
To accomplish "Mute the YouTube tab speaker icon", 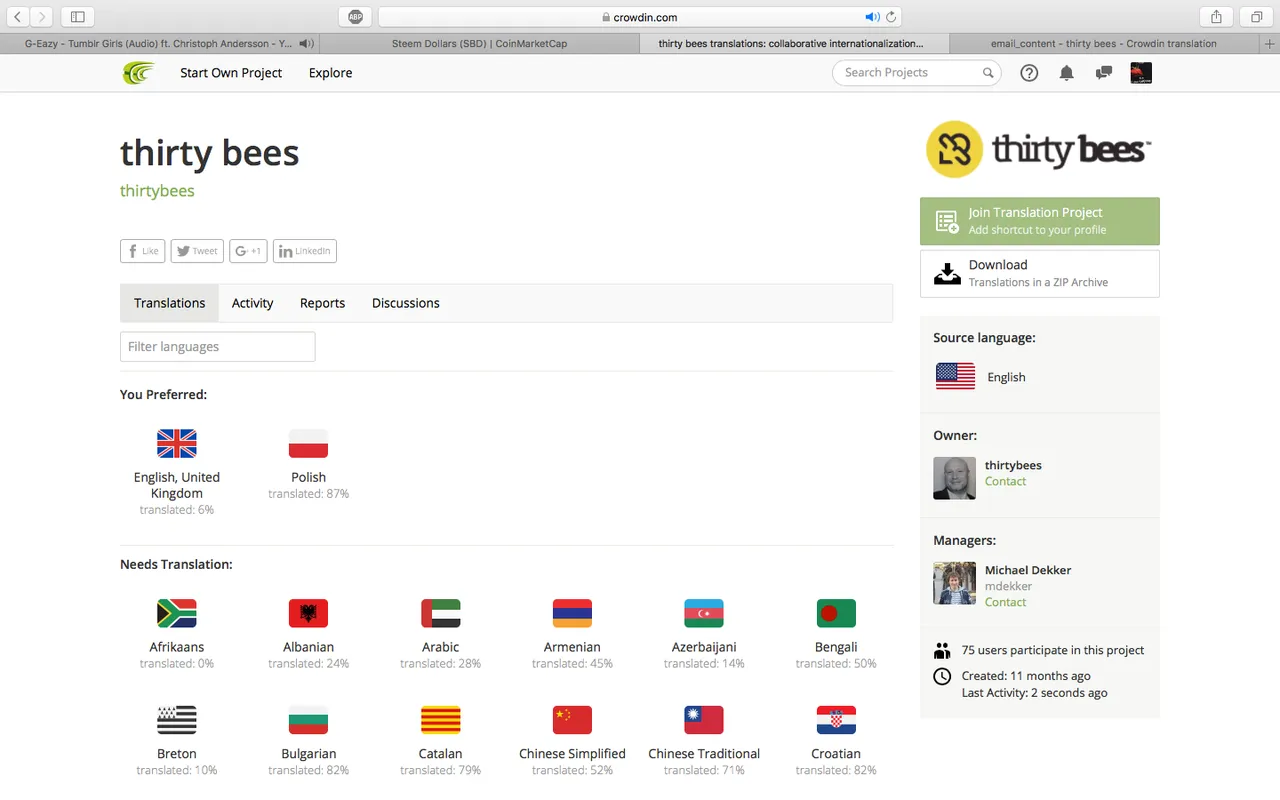I will pyautogui.click(x=306, y=44).
